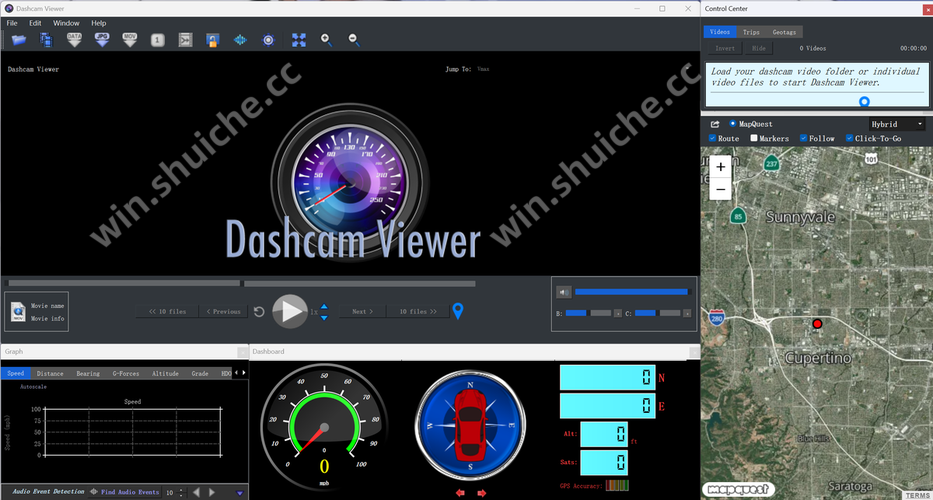Switch graph to the Bearing tab
The image size is (933, 500).
pyautogui.click(x=88, y=374)
